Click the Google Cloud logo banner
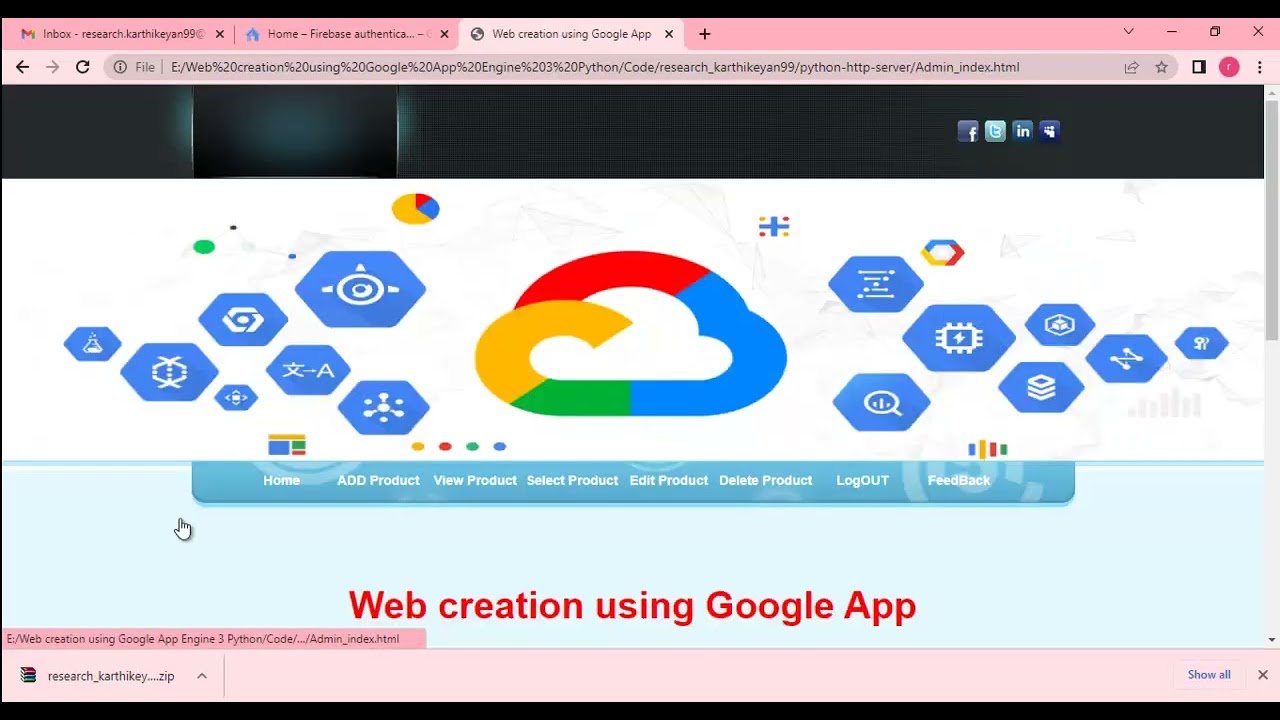The height and width of the screenshot is (720, 1280). (x=632, y=320)
